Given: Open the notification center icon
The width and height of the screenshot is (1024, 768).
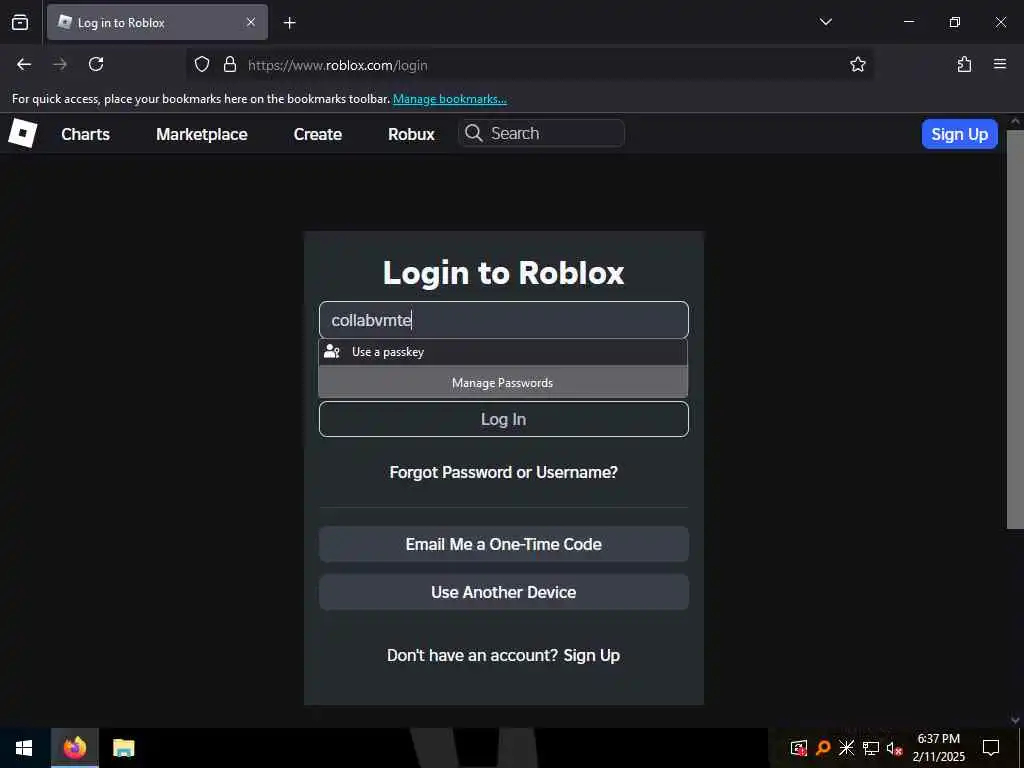Looking at the screenshot, I should tap(991, 748).
